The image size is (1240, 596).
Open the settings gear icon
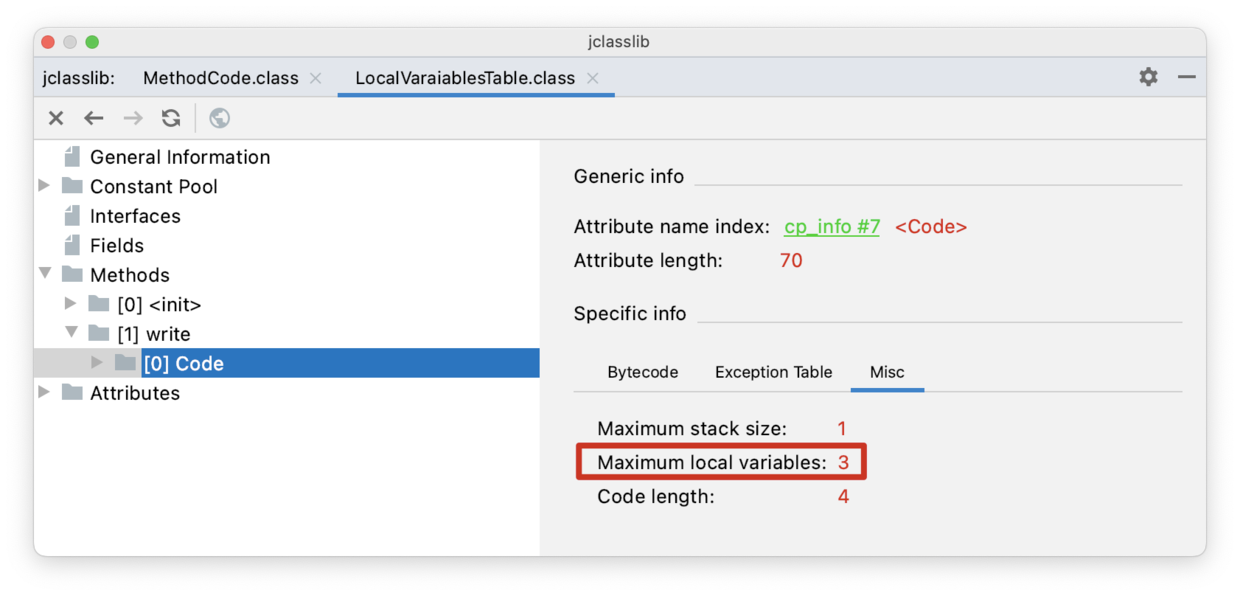click(1148, 77)
